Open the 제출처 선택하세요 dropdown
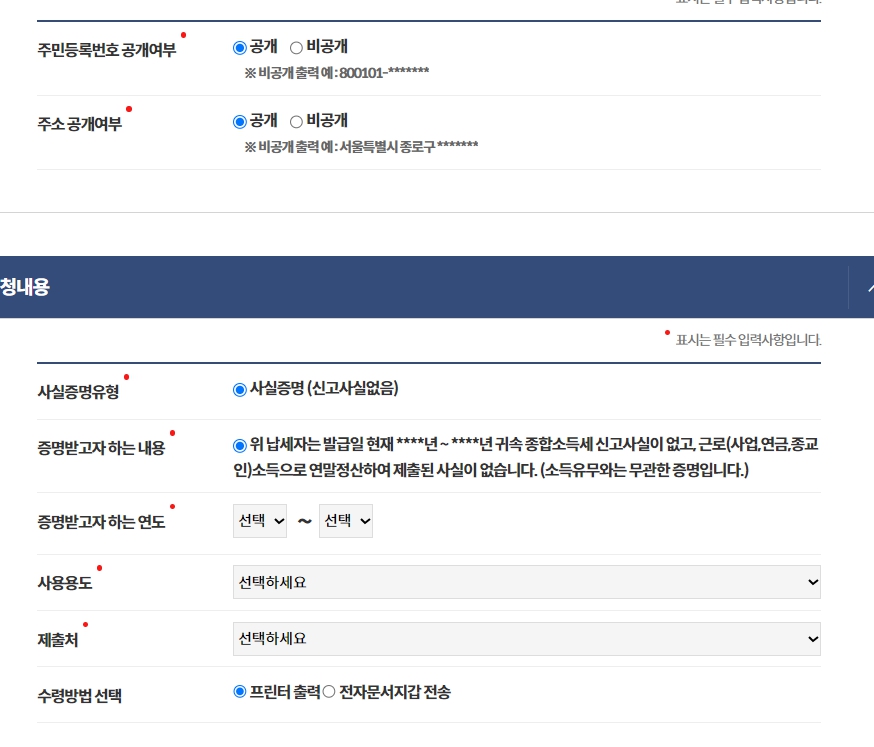Image resolution: width=874 pixels, height=747 pixels. coord(527,639)
